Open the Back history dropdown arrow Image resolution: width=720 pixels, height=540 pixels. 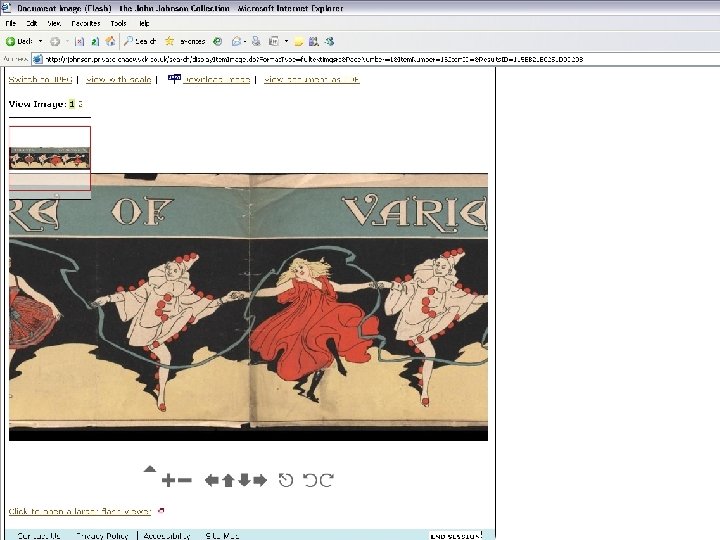tap(40, 41)
